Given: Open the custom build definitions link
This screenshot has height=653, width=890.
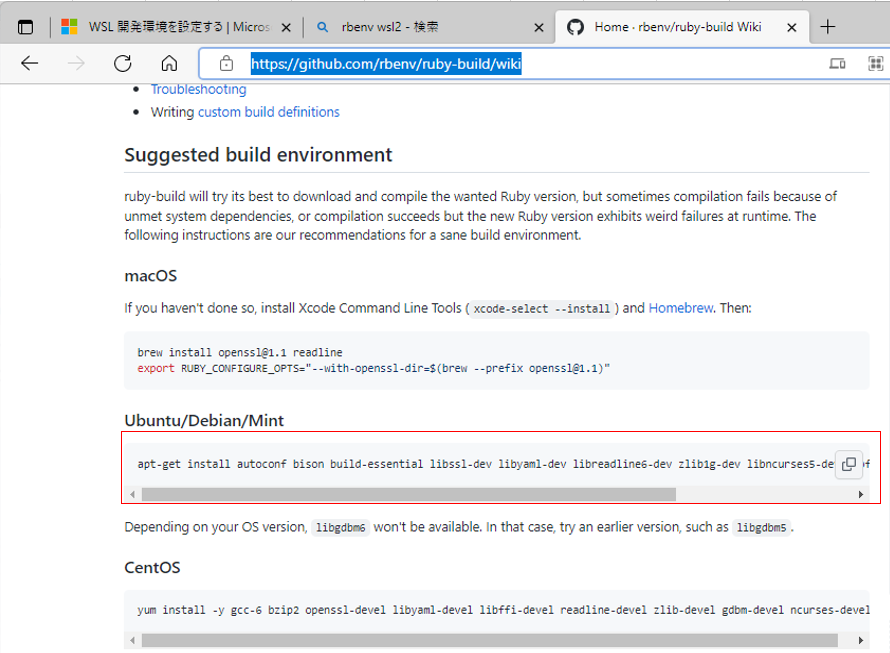Looking at the screenshot, I should pos(268,112).
